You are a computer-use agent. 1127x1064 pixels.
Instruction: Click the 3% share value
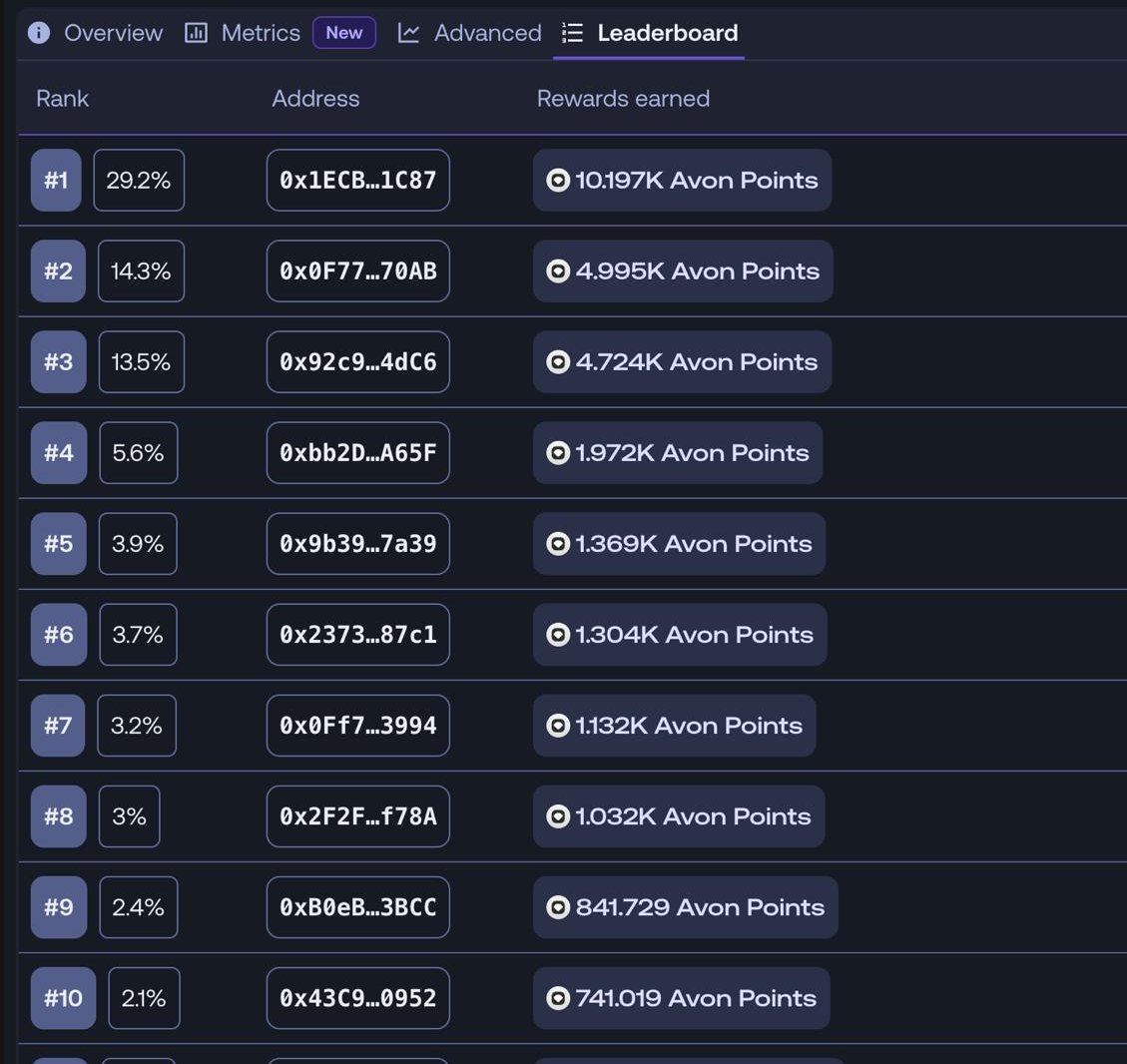[130, 816]
